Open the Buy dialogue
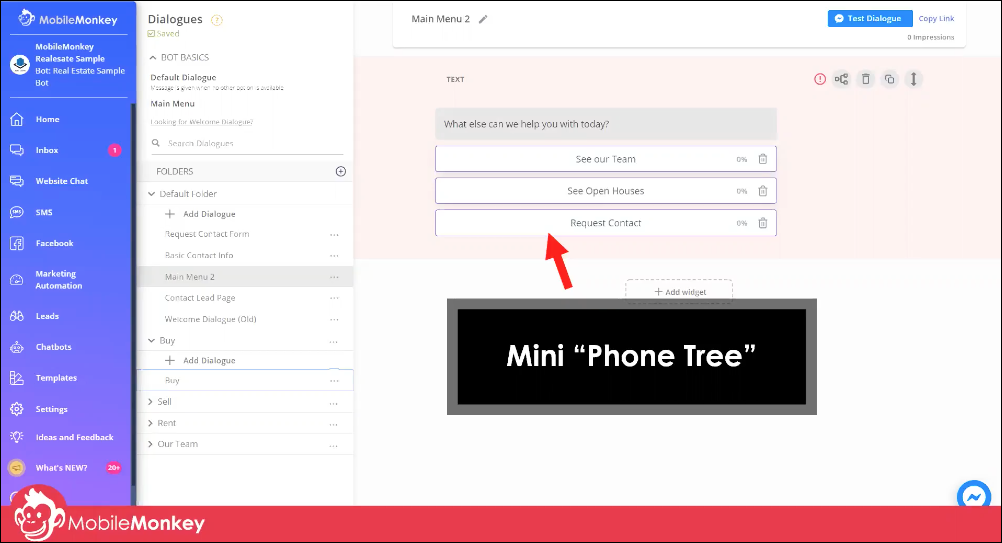This screenshot has height=543, width=1002. pos(172,381)
